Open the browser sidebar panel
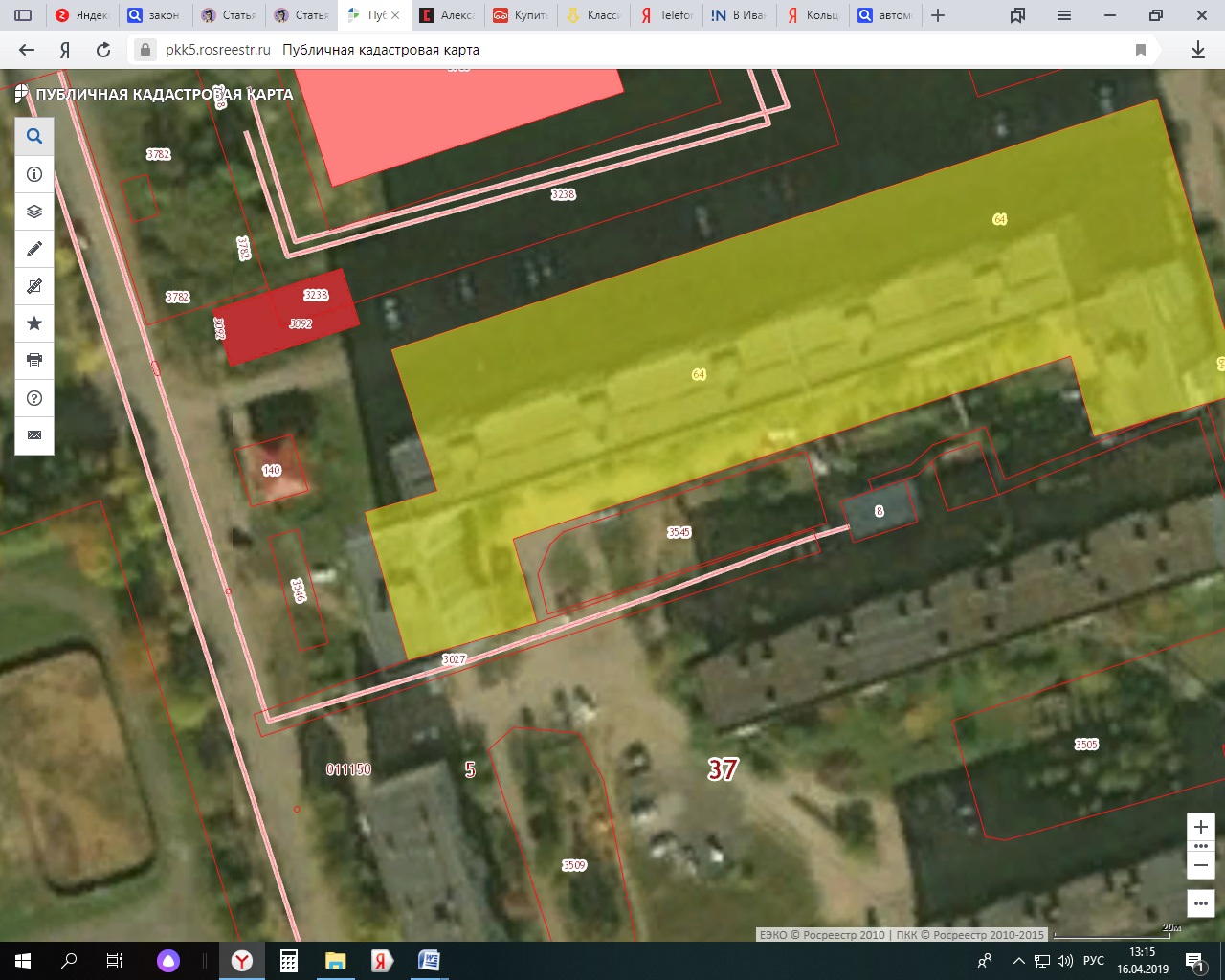1225x980 pixels. pyautogui.click(x=23, y=15)
